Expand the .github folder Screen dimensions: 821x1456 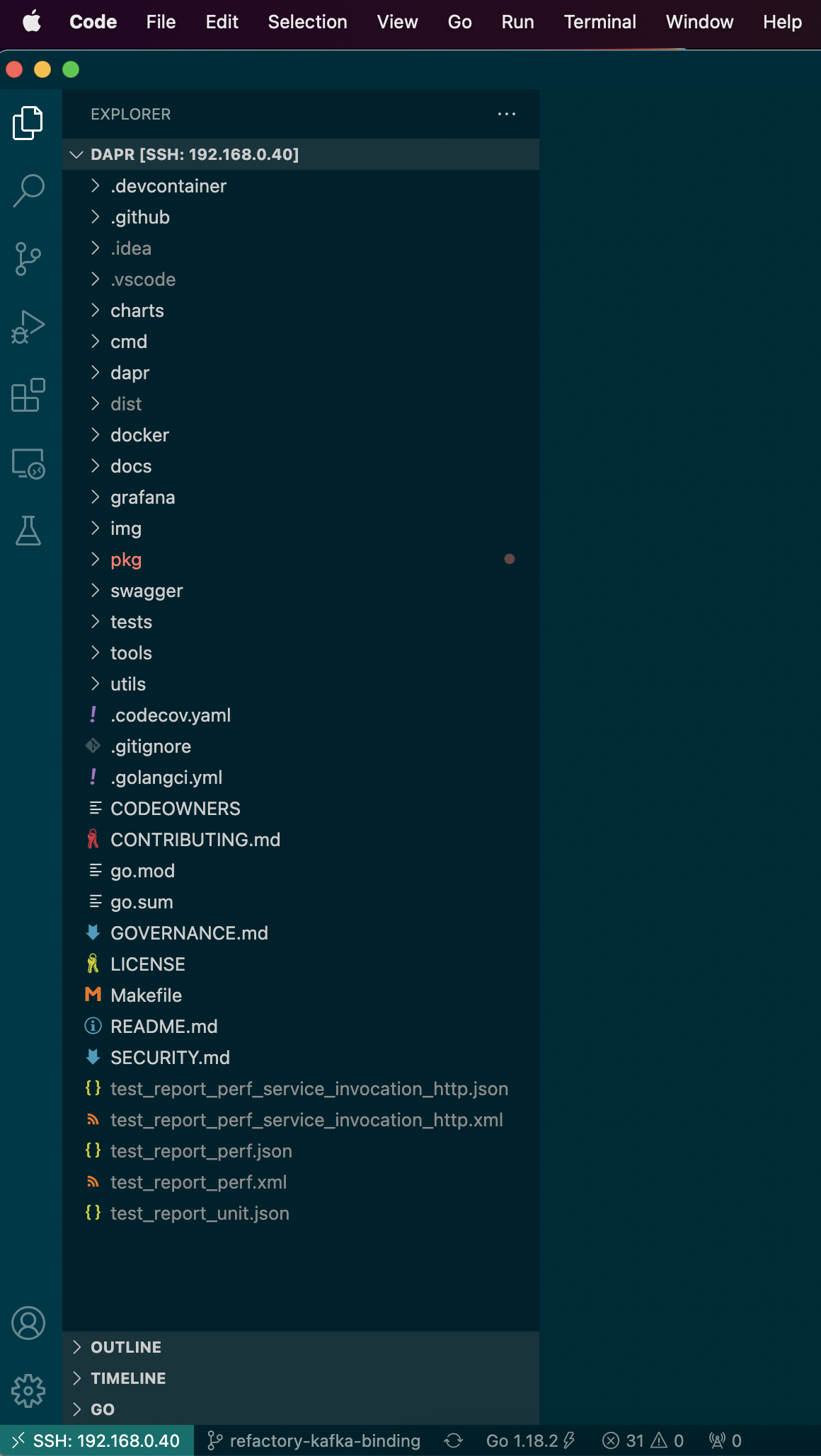(x=301, y=217)
